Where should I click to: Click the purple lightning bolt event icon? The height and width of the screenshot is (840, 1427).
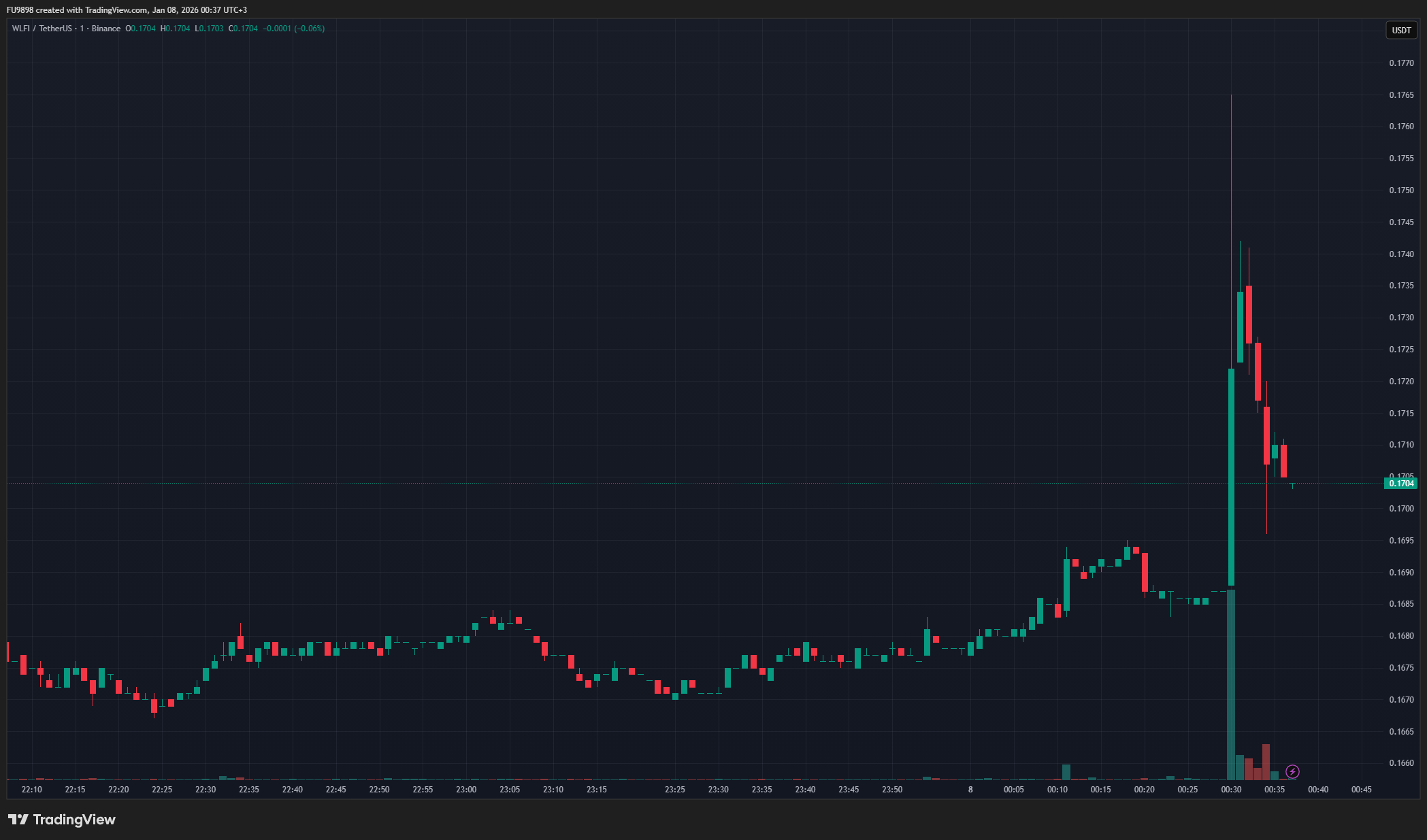pyautogui.click(x=1292, y=771)
